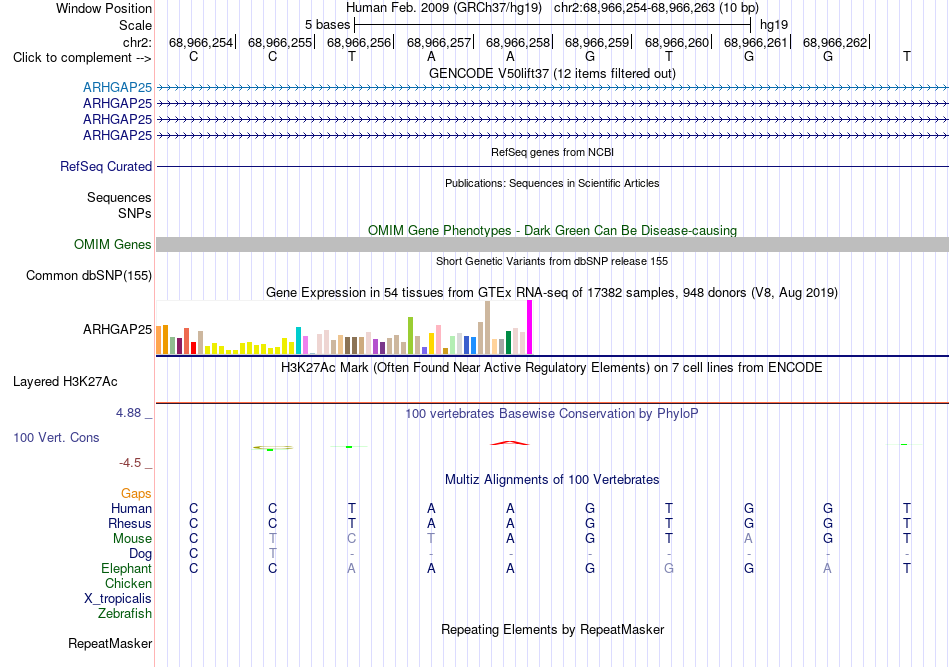The image size is (950, 667).
Task: Open the H3K27Ac Mark track title
Action: pyautogui.click(x=552, y=368)
